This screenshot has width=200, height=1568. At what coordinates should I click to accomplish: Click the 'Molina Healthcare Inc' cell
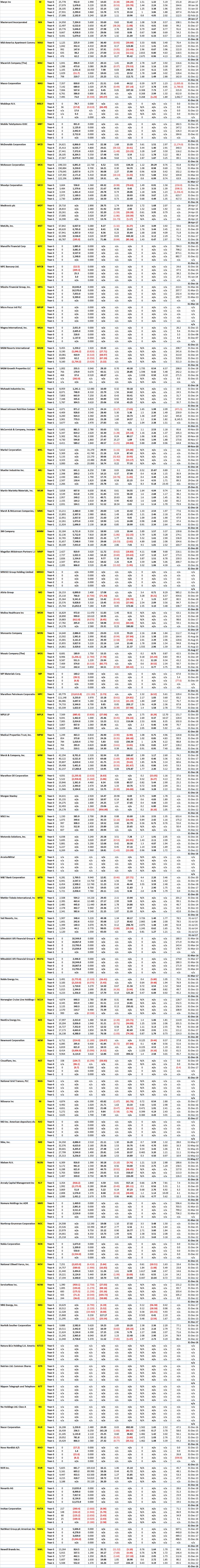click(x=18, y=612)
